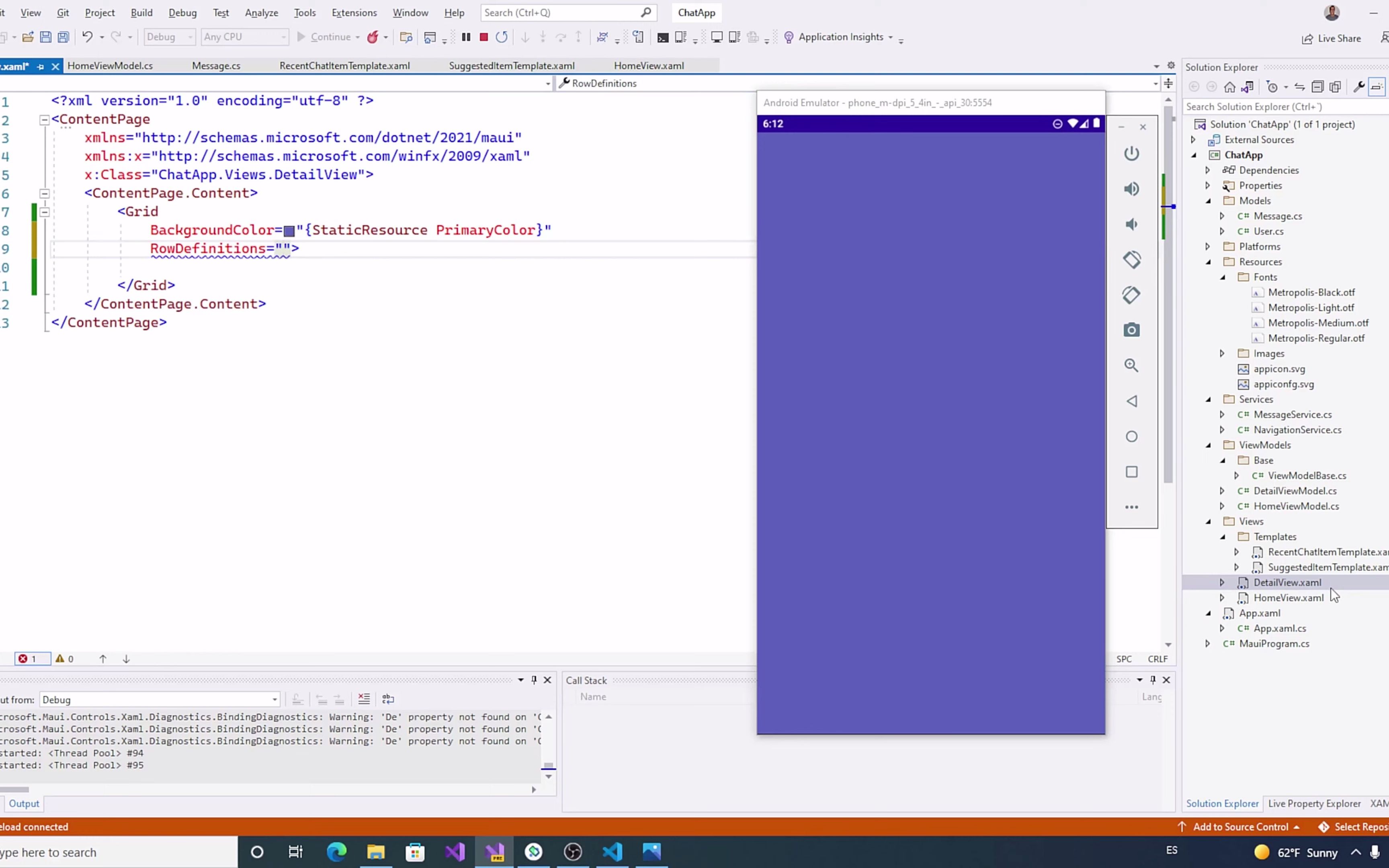Switch to Live Property Explorer panel

(x=1314, y=803)
